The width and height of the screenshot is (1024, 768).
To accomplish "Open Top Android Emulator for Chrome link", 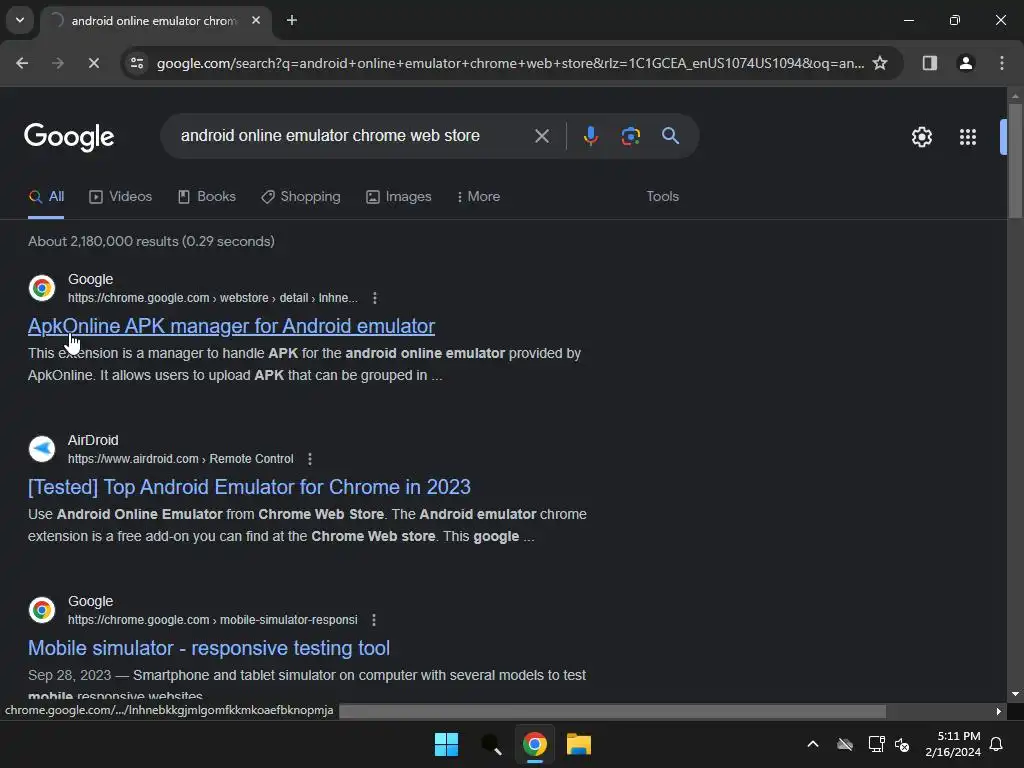I will pos(249,487).
